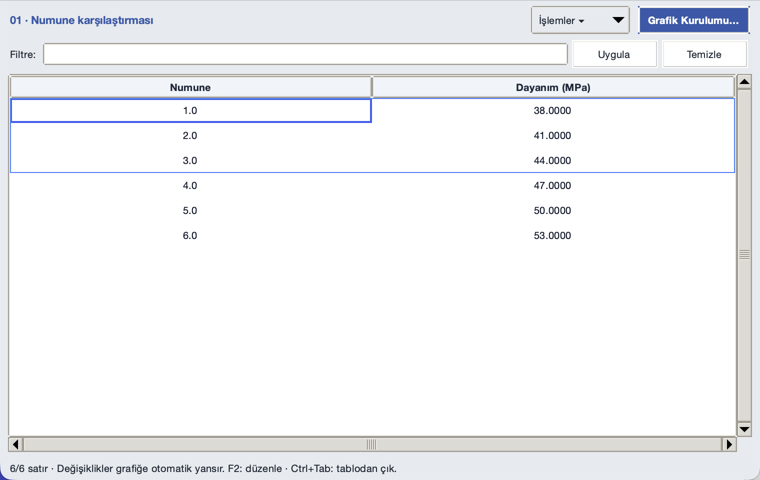Click the horizontal scrollbar left arrow
The width and height of the screenshot is (760, 480).
(x=16, y=444)
